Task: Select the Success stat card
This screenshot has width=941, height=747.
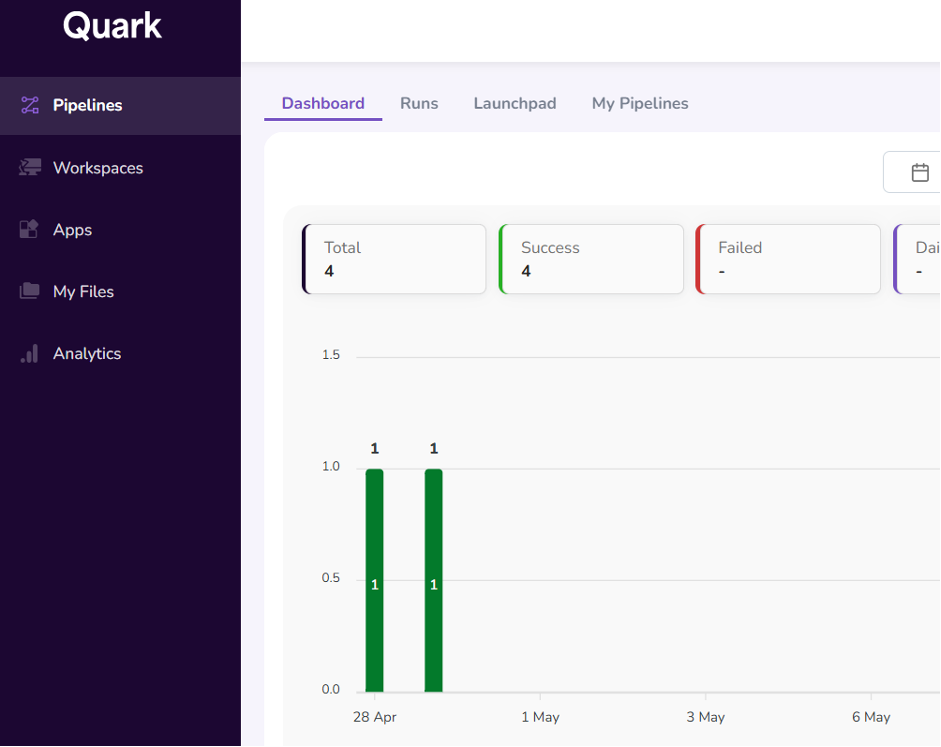Action: [591, 259]
